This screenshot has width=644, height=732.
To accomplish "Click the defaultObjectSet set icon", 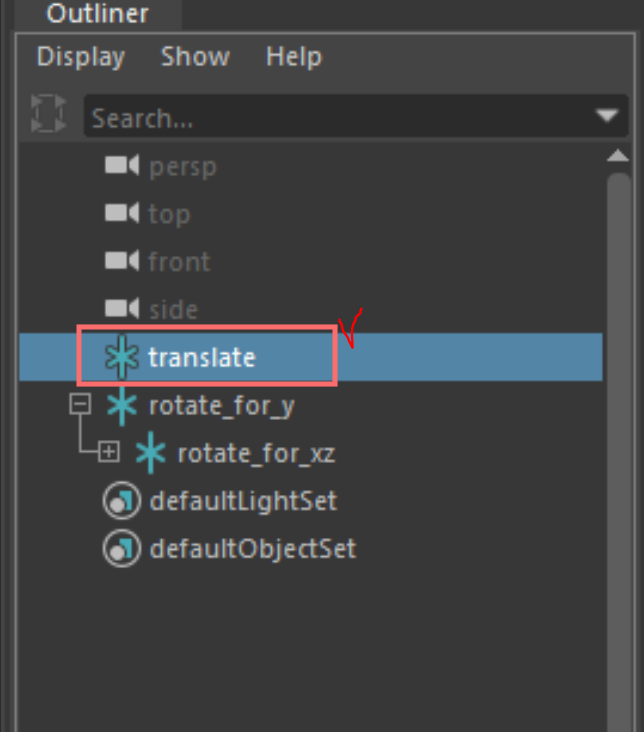I will coord(121,549).
